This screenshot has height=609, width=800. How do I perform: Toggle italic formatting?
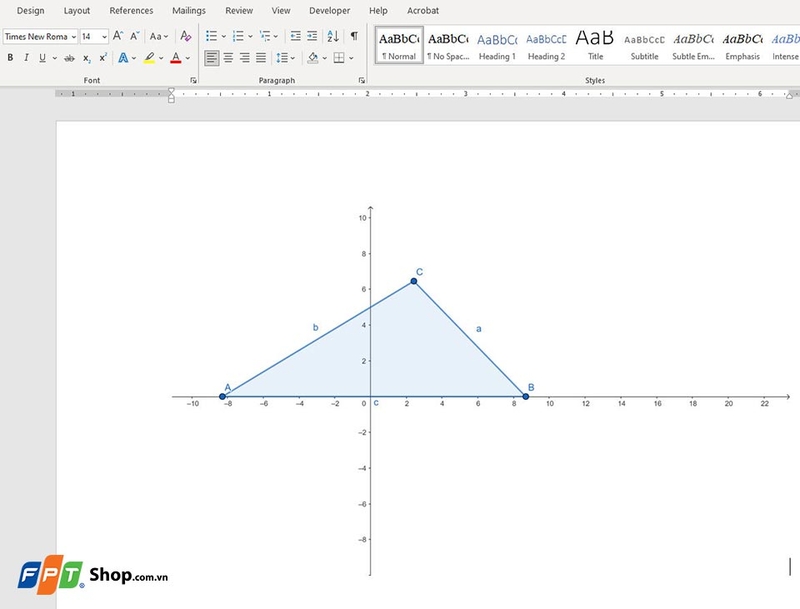point(26,58)
